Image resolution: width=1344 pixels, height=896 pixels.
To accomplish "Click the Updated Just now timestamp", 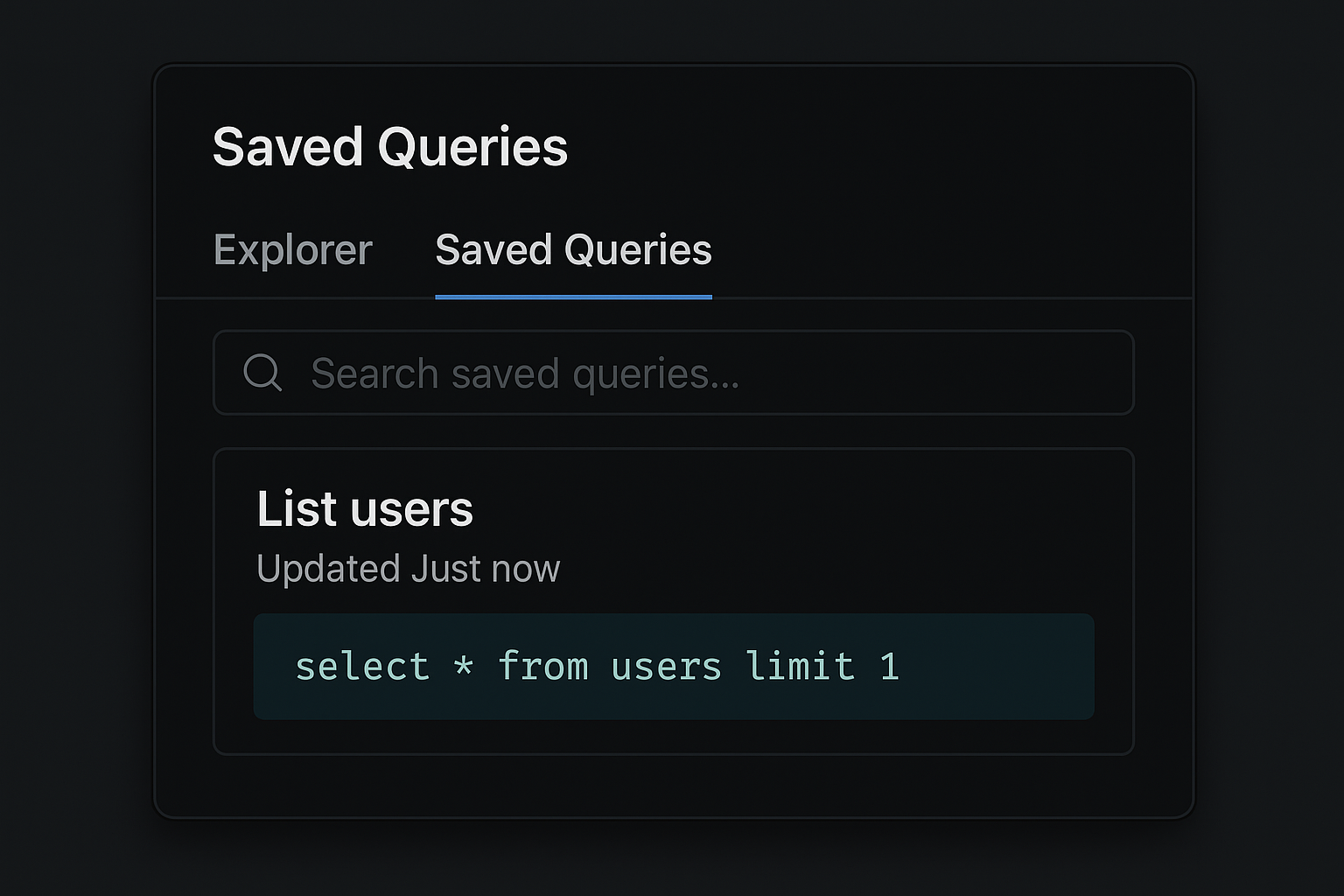I will click(x=409, y=568).
